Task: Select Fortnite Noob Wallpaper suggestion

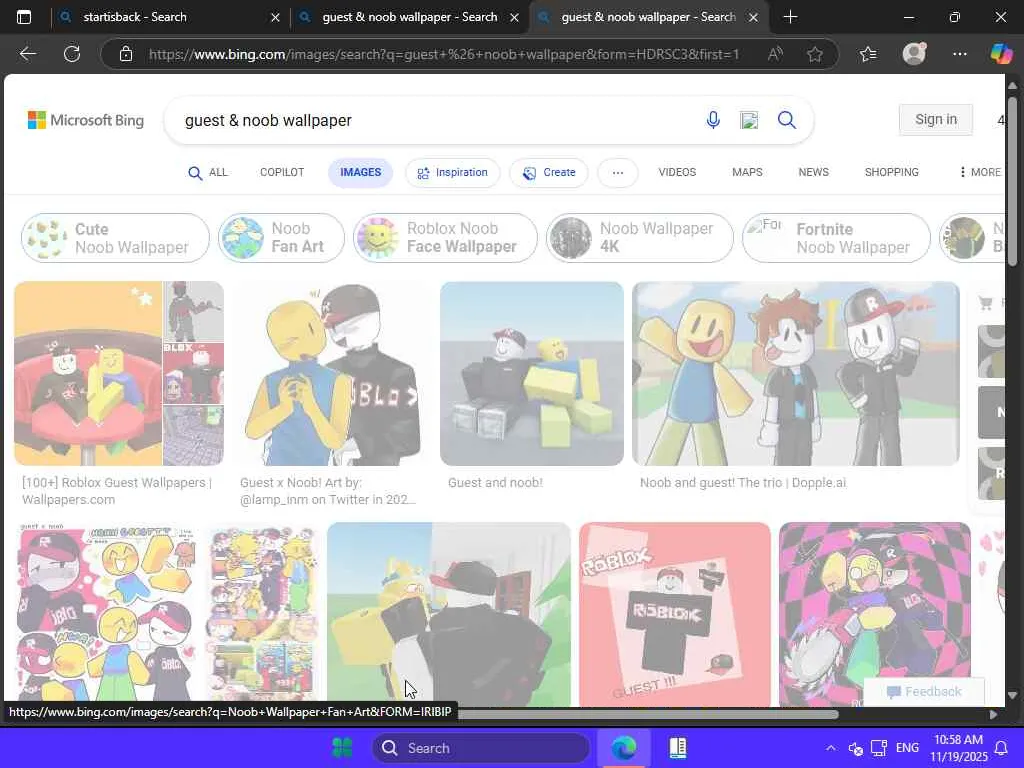Action: click(x=837, y=238)
